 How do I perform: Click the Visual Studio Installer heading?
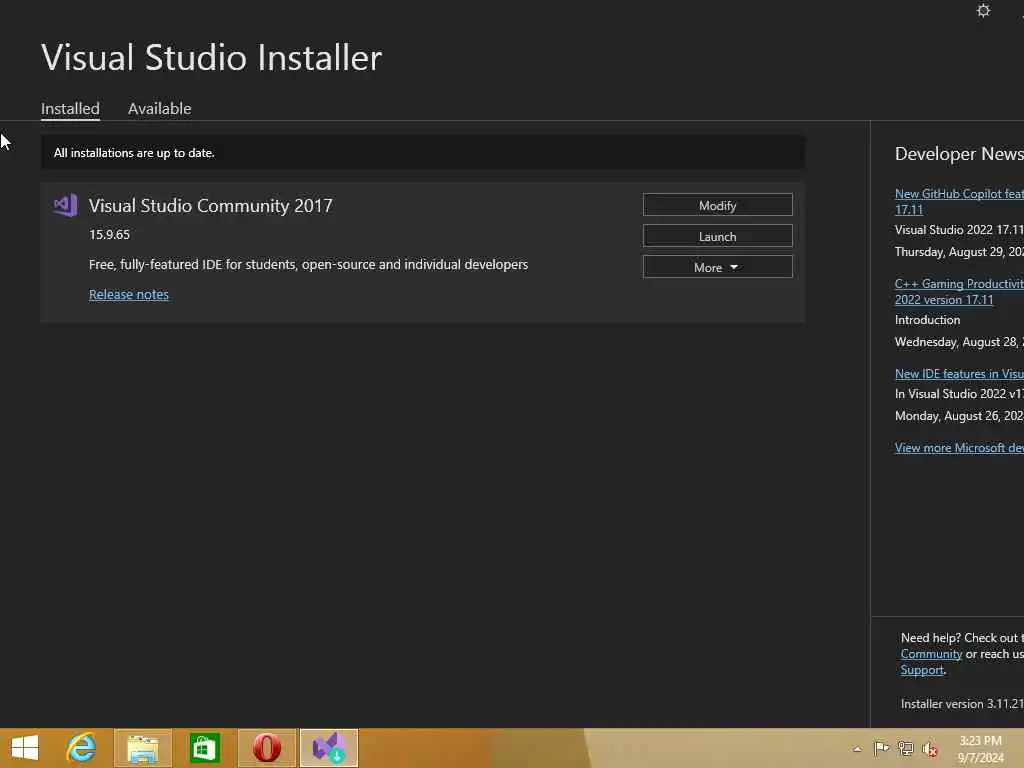[x=211, y=57]
